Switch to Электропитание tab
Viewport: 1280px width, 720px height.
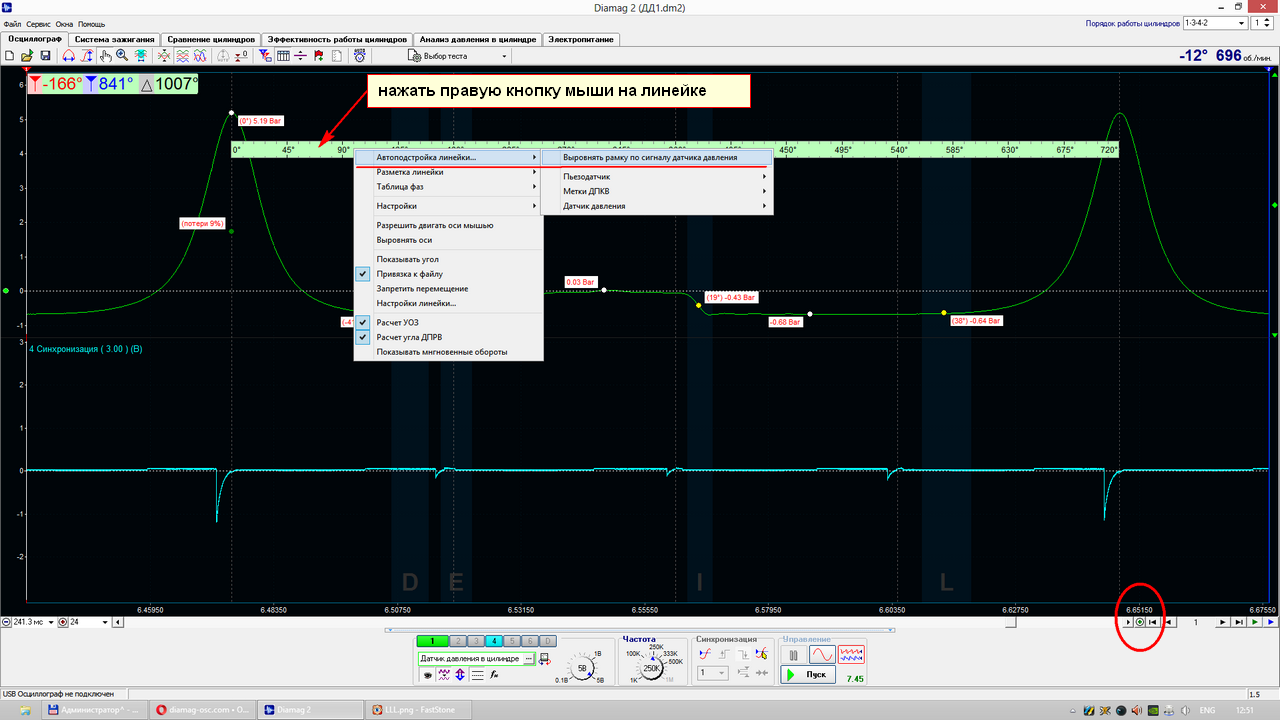pyautogui.click(x=581, y=39)
